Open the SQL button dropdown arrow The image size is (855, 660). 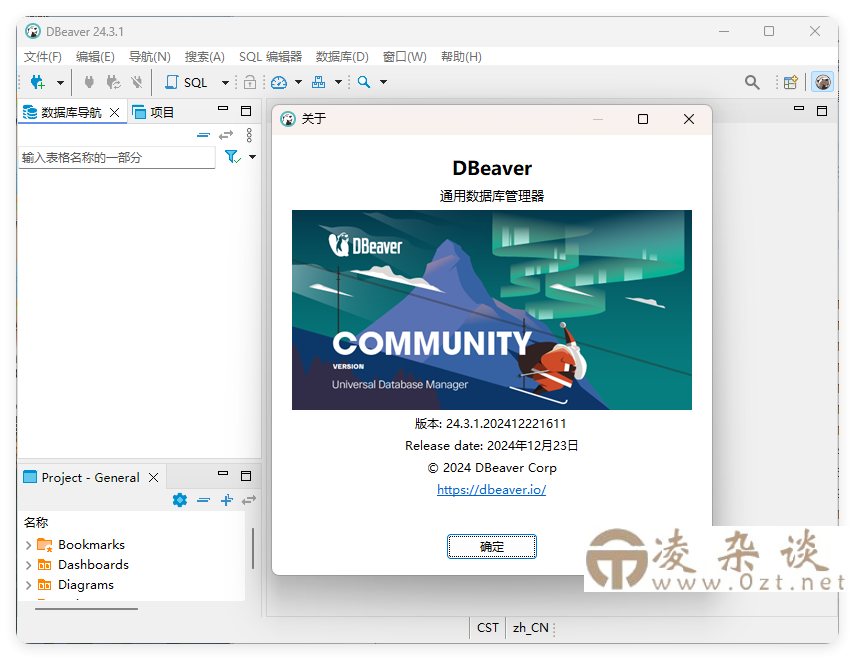click(225, 83)
